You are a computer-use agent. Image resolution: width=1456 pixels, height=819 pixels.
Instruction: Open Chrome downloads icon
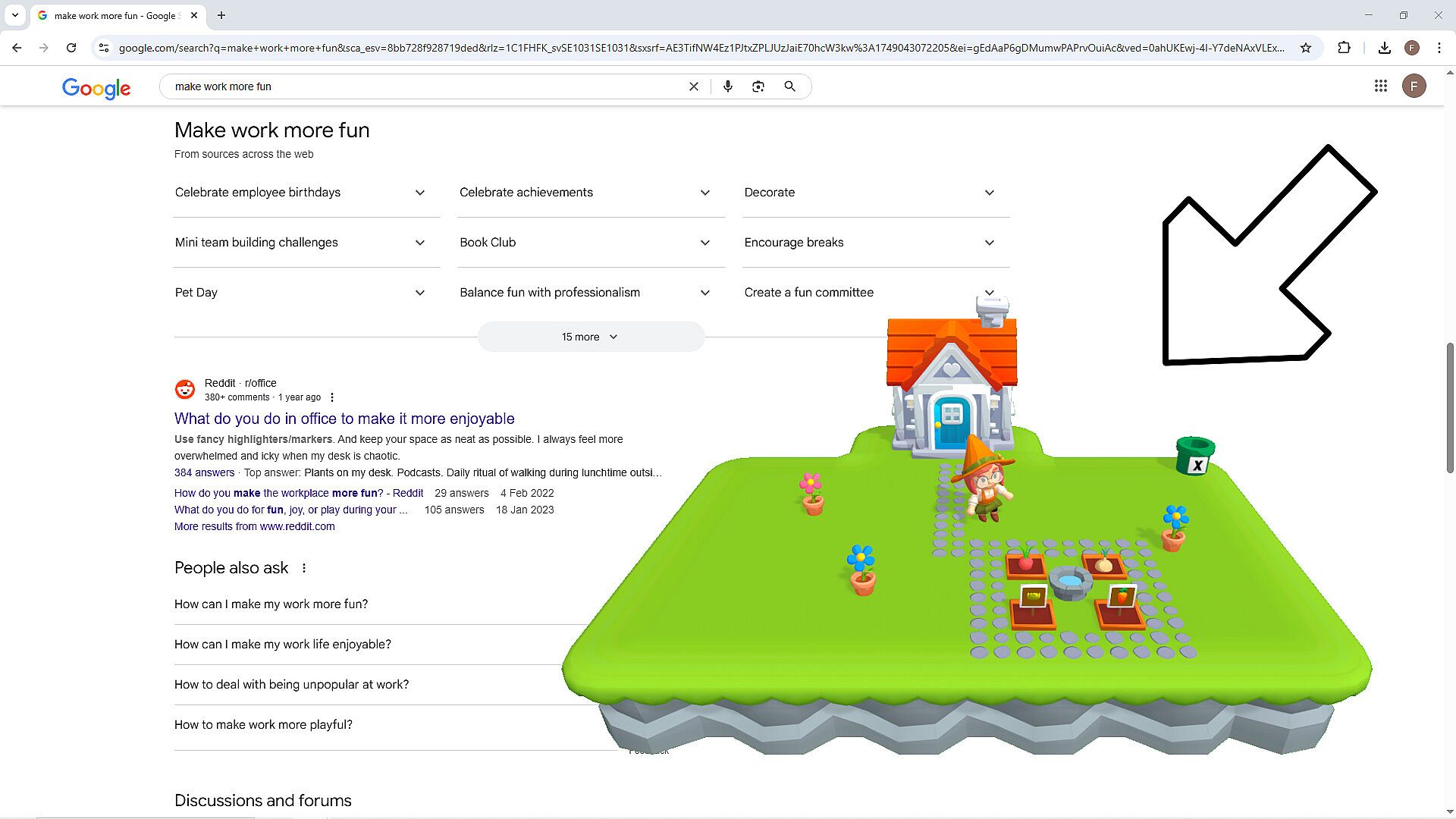pyautogui.click(x=1384, y=48)
